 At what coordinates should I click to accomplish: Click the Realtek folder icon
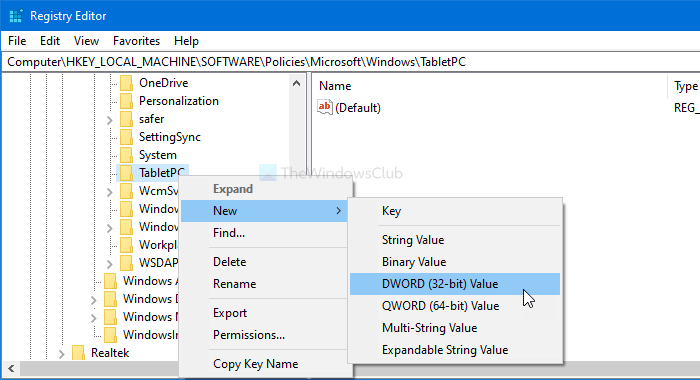(x=78, y=353)
